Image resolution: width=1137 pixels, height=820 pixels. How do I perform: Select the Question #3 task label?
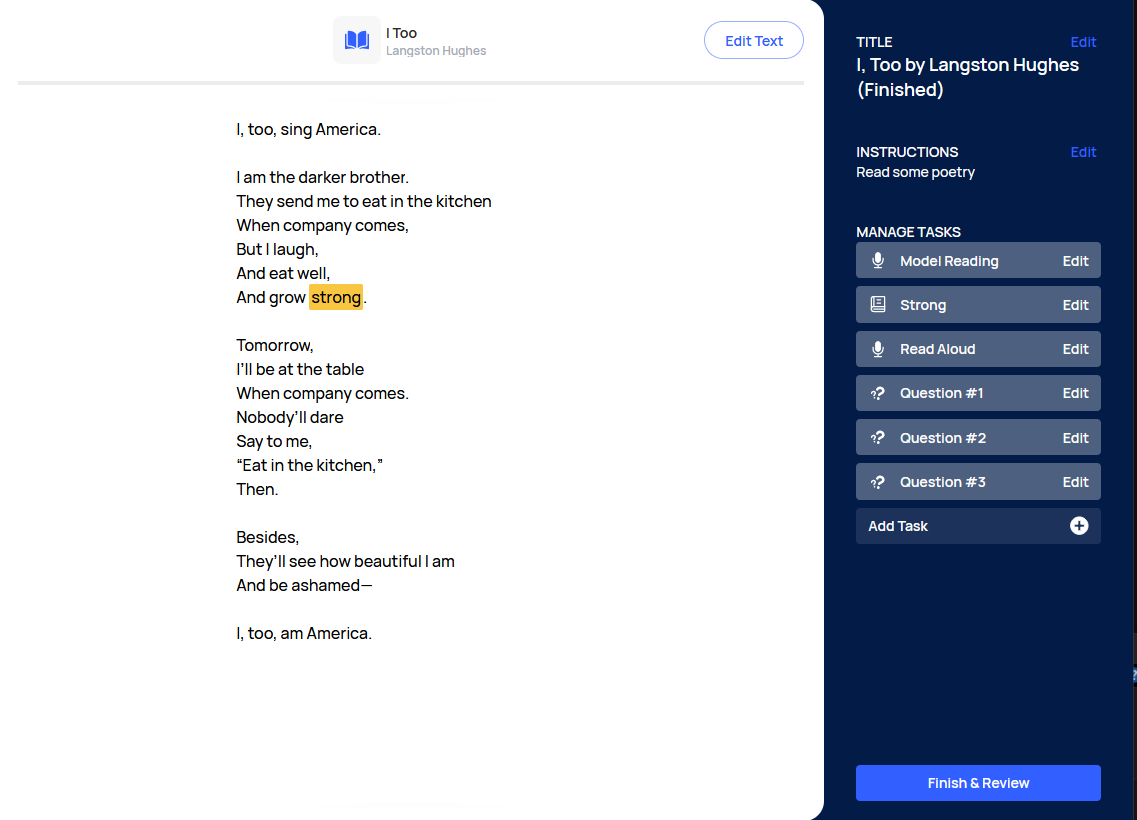[x=943, y=482]
